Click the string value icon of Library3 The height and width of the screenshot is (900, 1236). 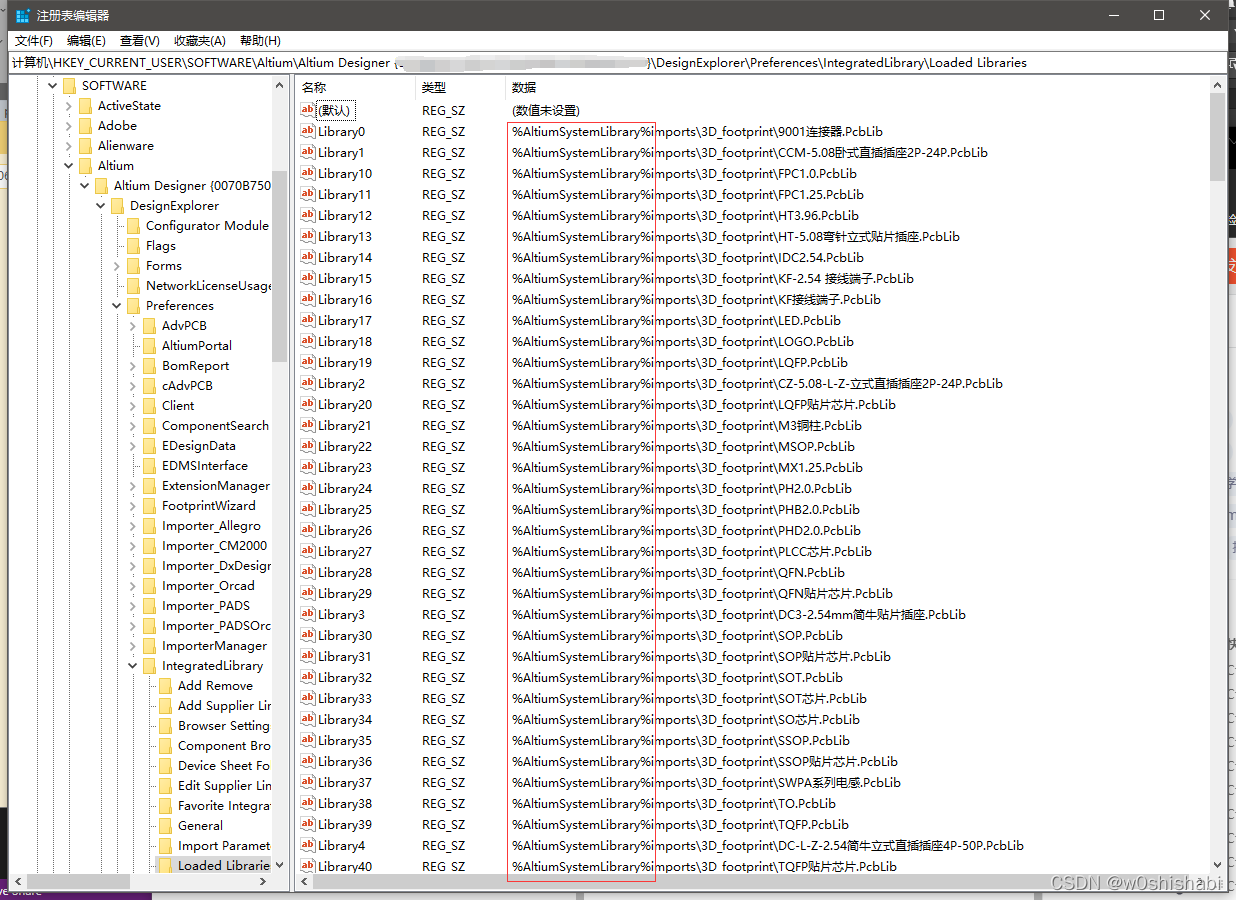[308, 614]
